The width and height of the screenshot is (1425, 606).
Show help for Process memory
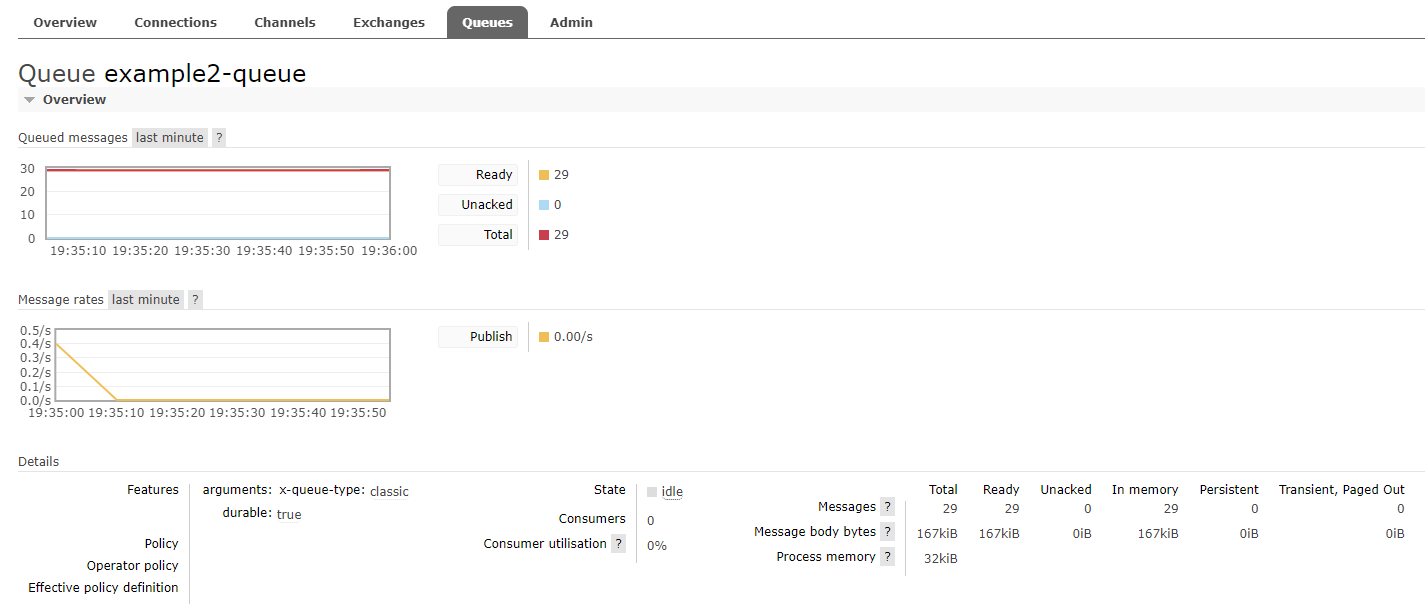pos(887,557)
